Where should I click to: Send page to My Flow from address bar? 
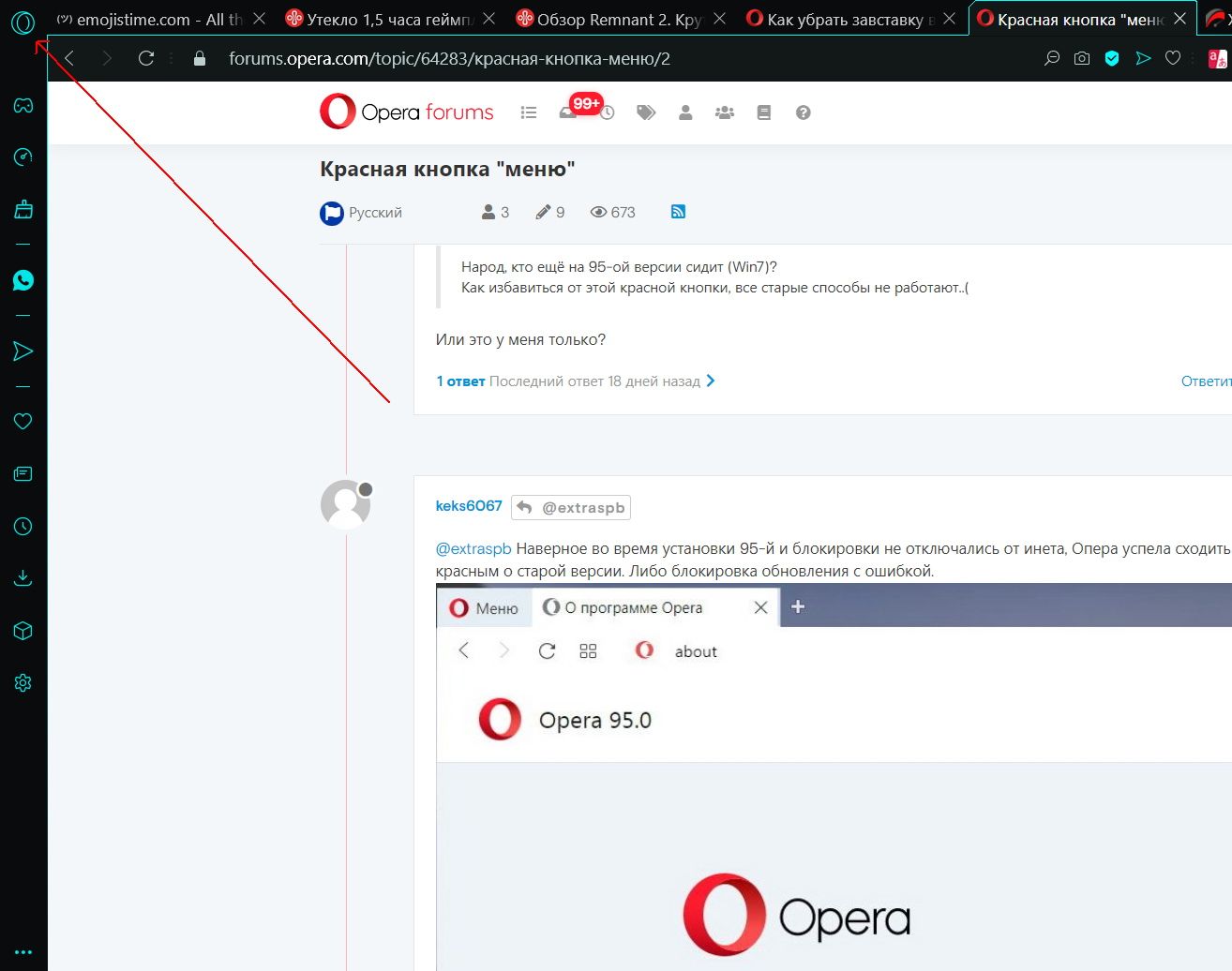pyautogui.click(x=1143, y=58)
